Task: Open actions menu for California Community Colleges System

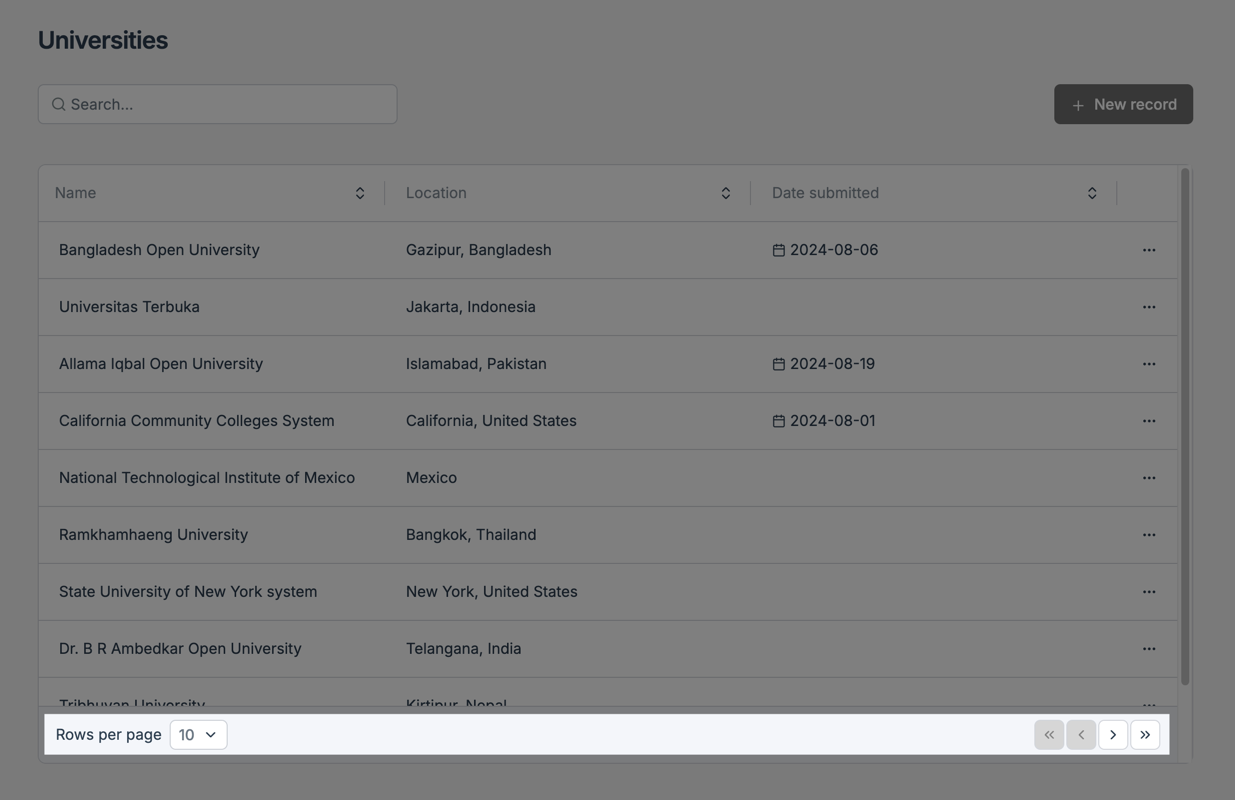Action: point(1148,421)
